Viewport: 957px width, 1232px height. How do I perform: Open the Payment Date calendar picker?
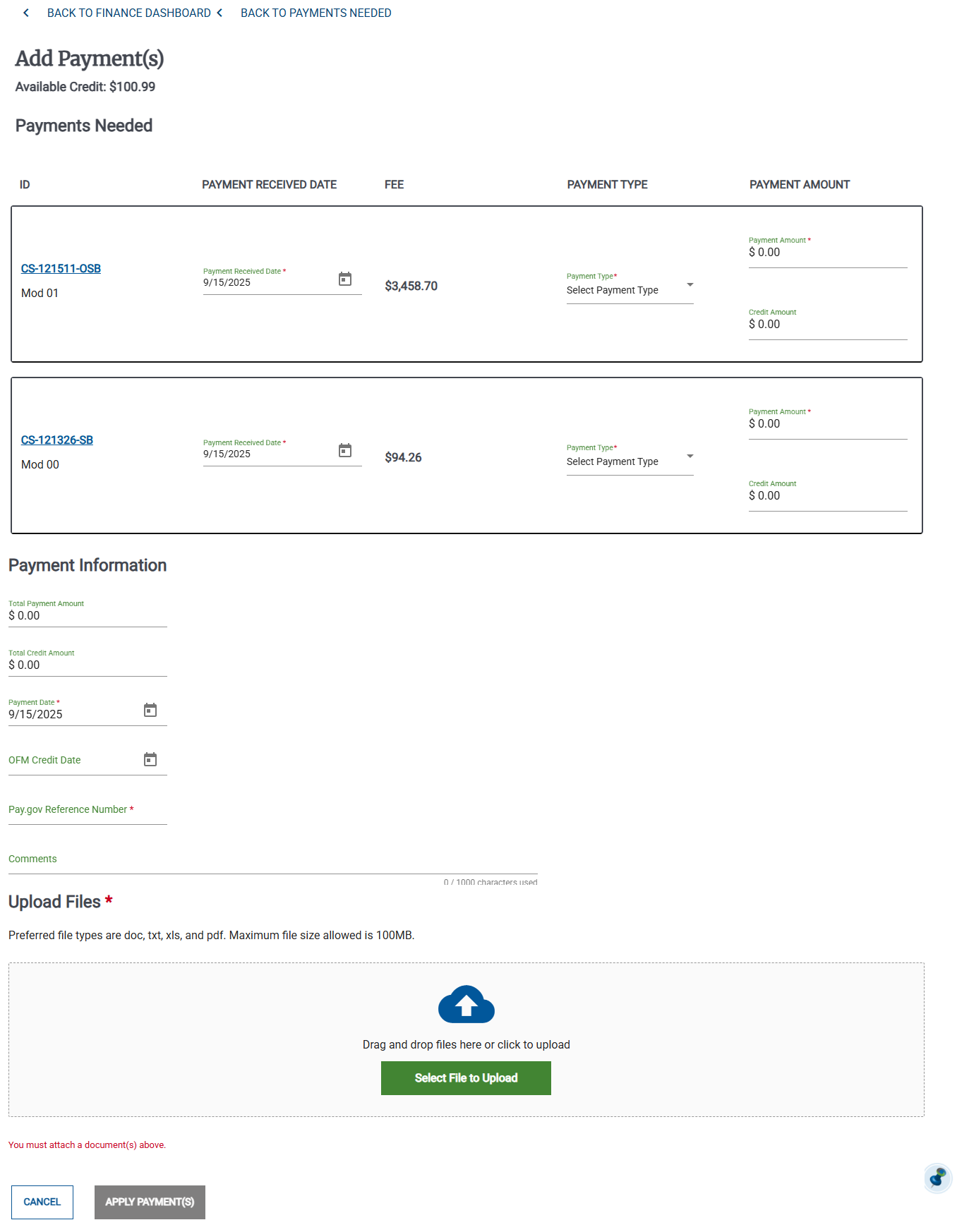(x=150, y=710)
